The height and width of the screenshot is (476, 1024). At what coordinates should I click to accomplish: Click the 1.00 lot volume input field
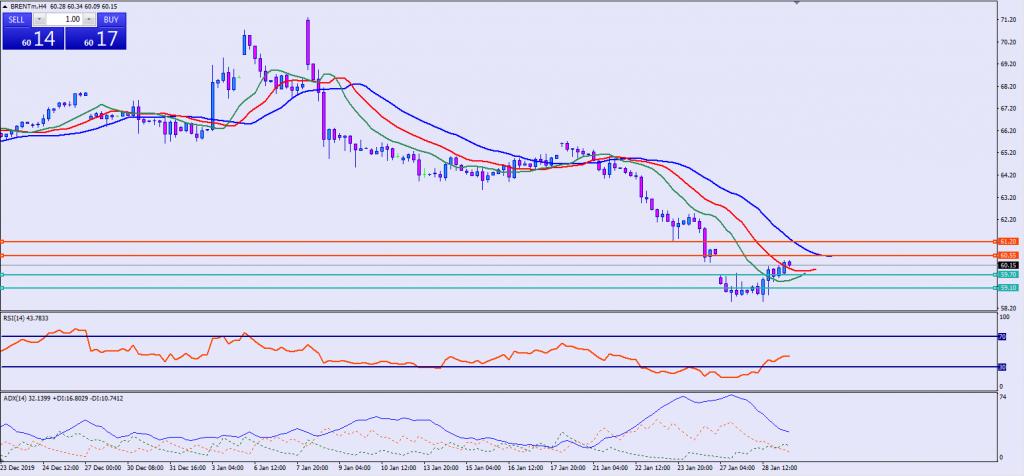64,19
